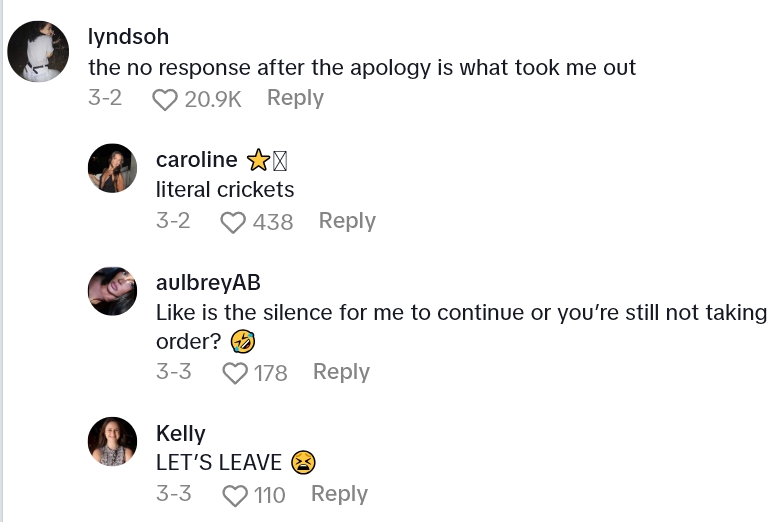Reply to lyndsoh's comment
Viewport: 773px width, 522px height.
(295, 98)
